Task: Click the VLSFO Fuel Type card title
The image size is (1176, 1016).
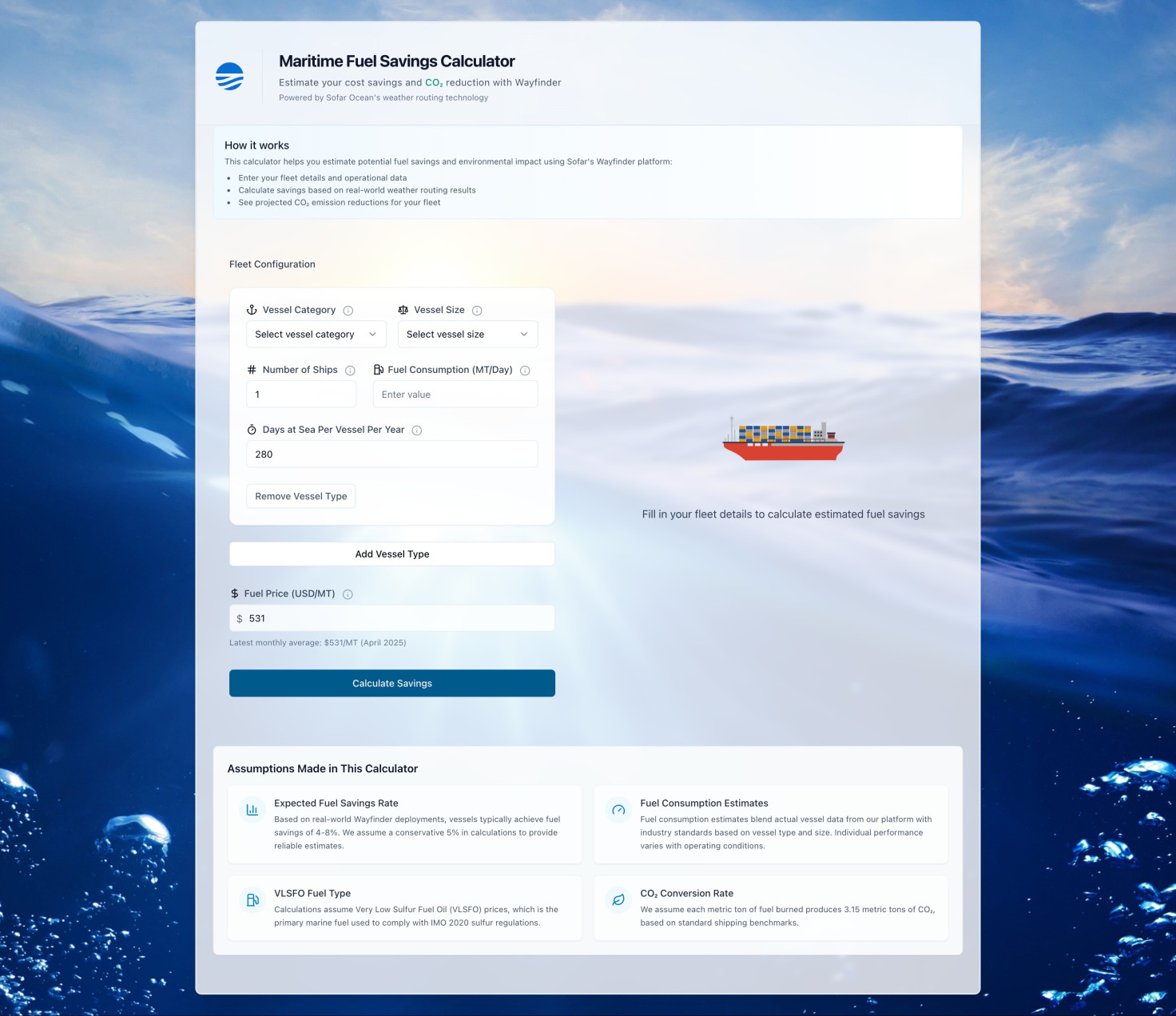Action: (312, 894)
